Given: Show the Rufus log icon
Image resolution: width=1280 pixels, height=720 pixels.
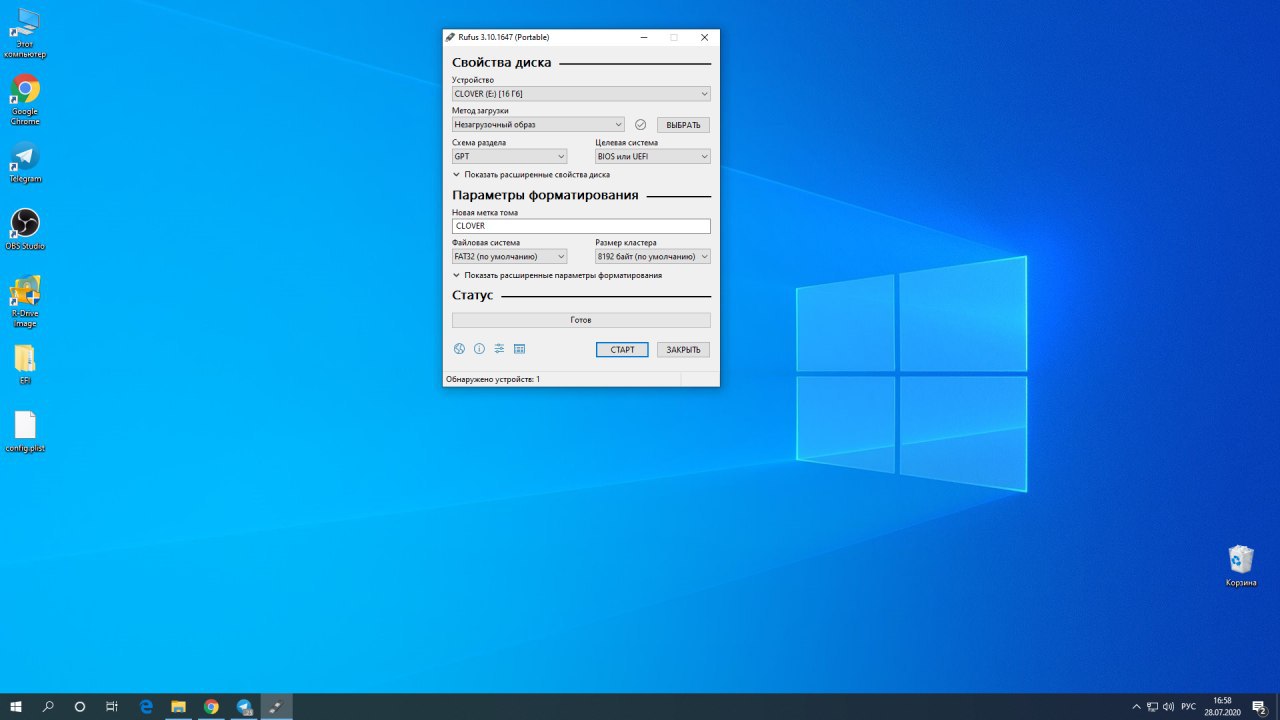Looking at the screenshot, I should tap(519, 349).
